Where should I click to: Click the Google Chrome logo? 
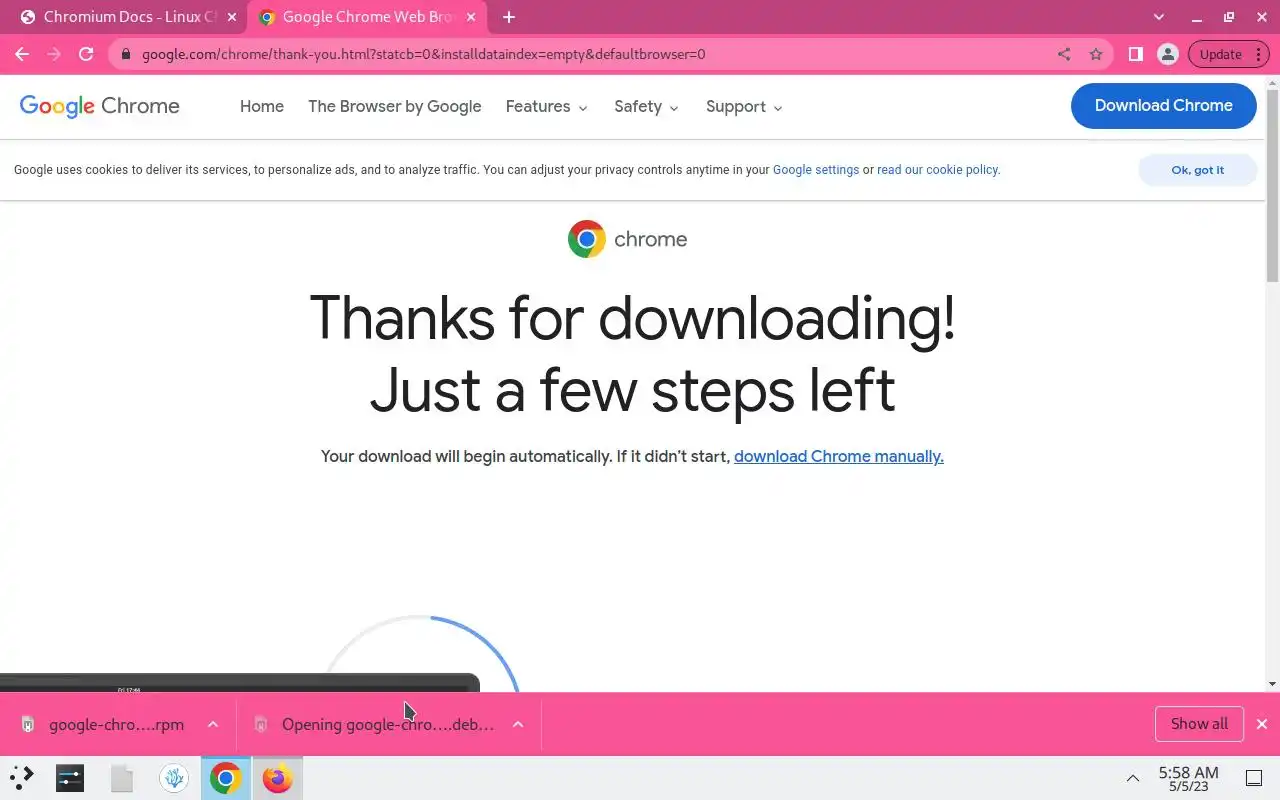click(x=100, y=106)
